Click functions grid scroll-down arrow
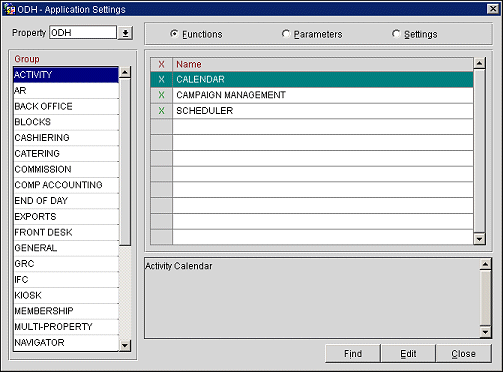Image resolution: width=503 pixels, height=372 pixels. pyautogui.click(x=479, y=239)
